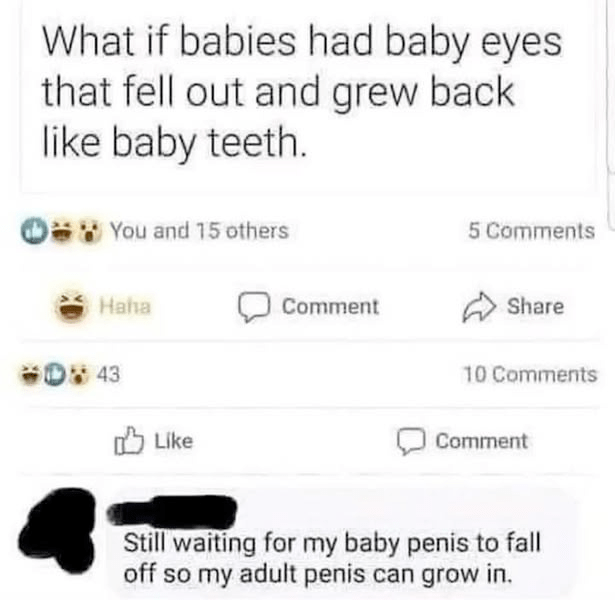The image size is (615, 600).
Task: Click the "Still waiting" comment text bubble
Action: (x=331, y=559)
